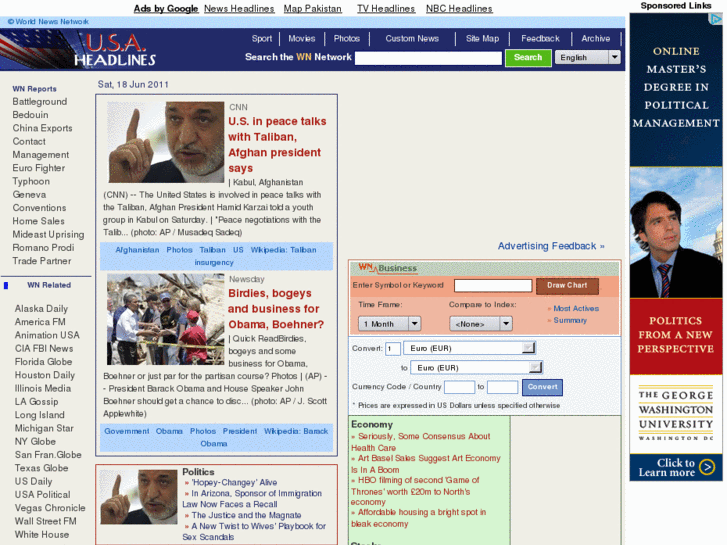Open the Feedback navigation item

(540, 38)
